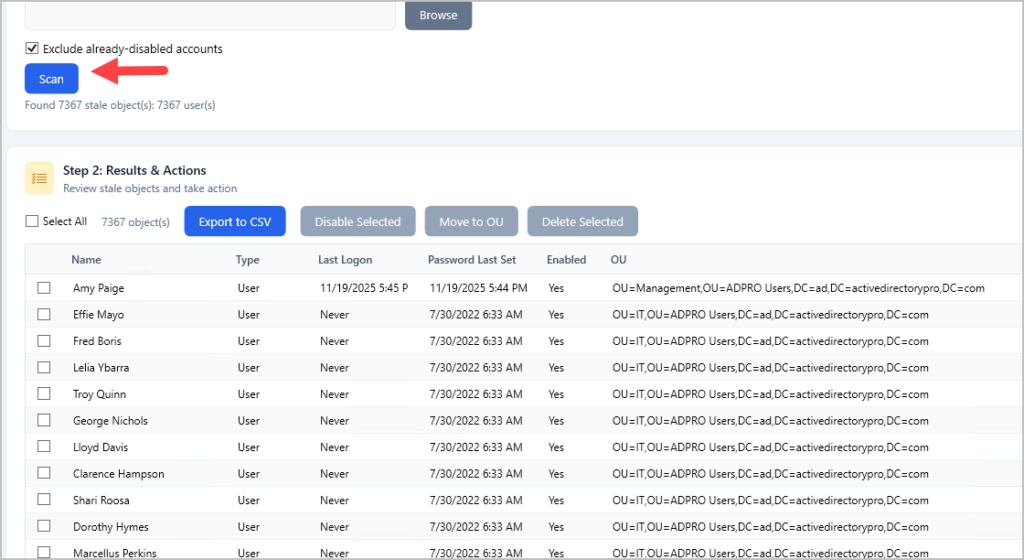Image resolution: width=1024 pixels, height=560 pixels.
Task: Click Lelia Ybarra's OU=IT path
Action: [x=770, y=367]
